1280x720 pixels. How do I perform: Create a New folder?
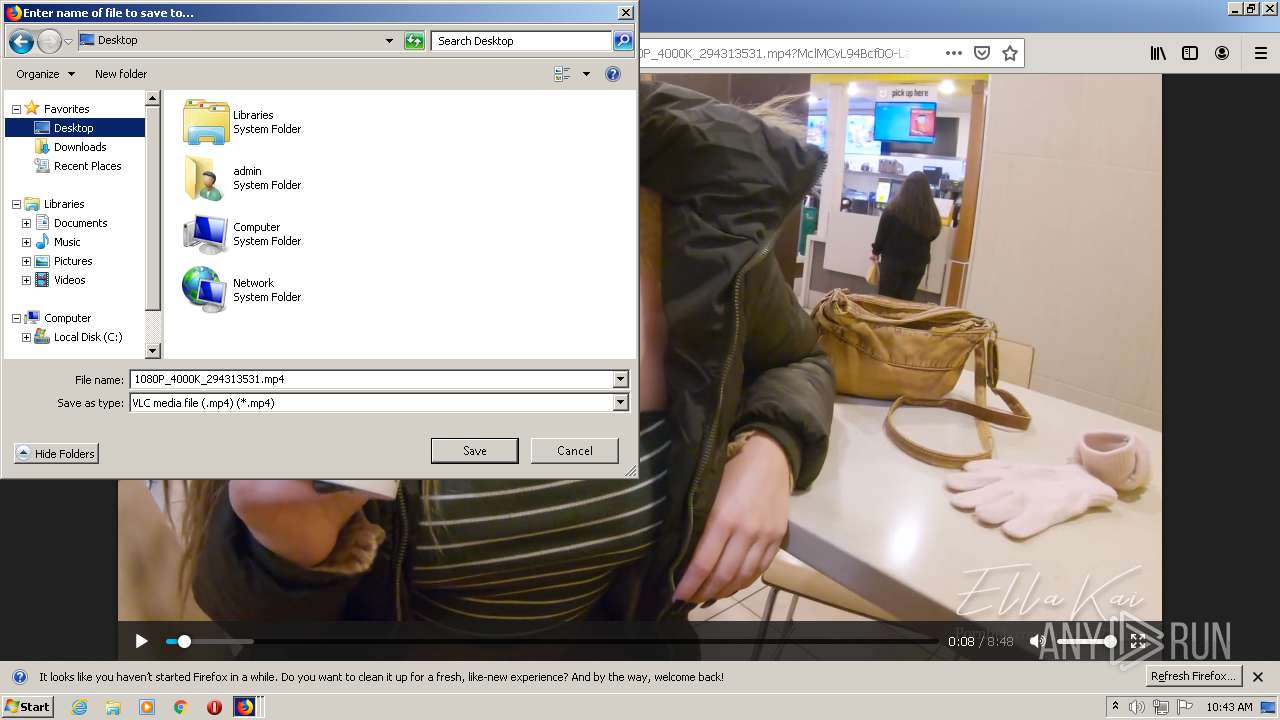coord(121,74)
